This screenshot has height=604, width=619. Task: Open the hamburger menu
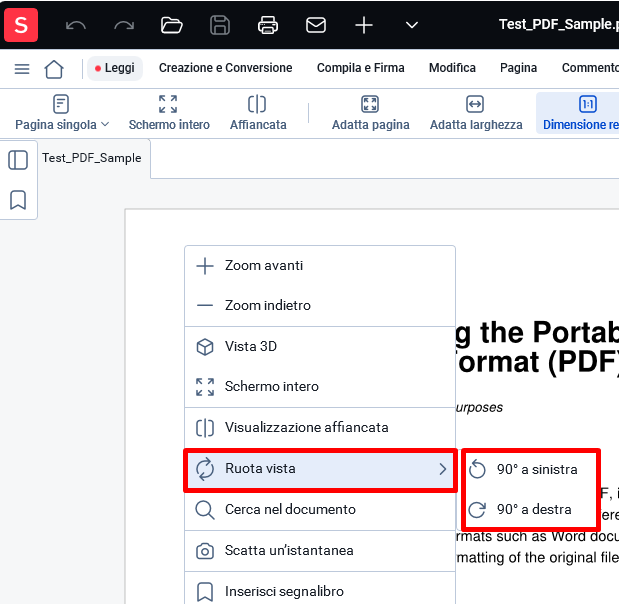coord(22,69)
